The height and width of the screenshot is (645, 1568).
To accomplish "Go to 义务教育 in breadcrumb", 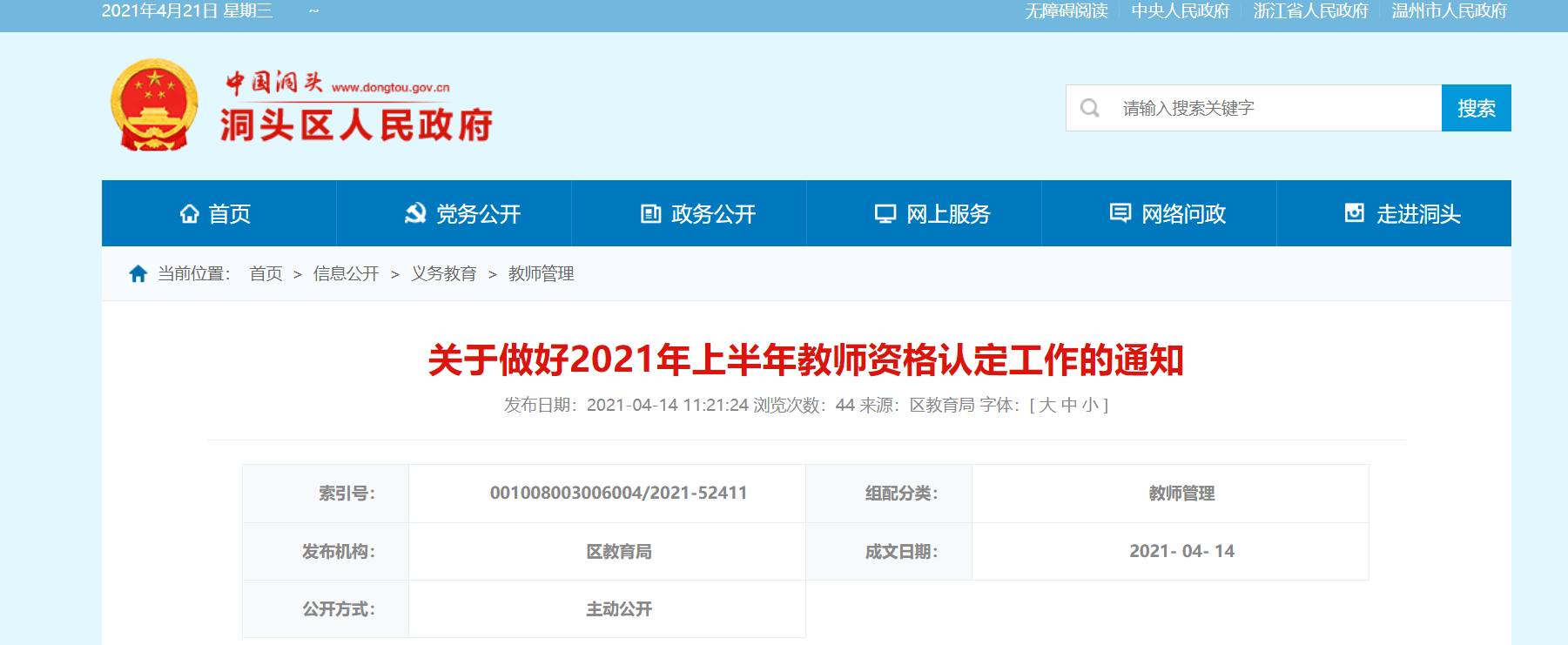I will click(x=444, y=274).
